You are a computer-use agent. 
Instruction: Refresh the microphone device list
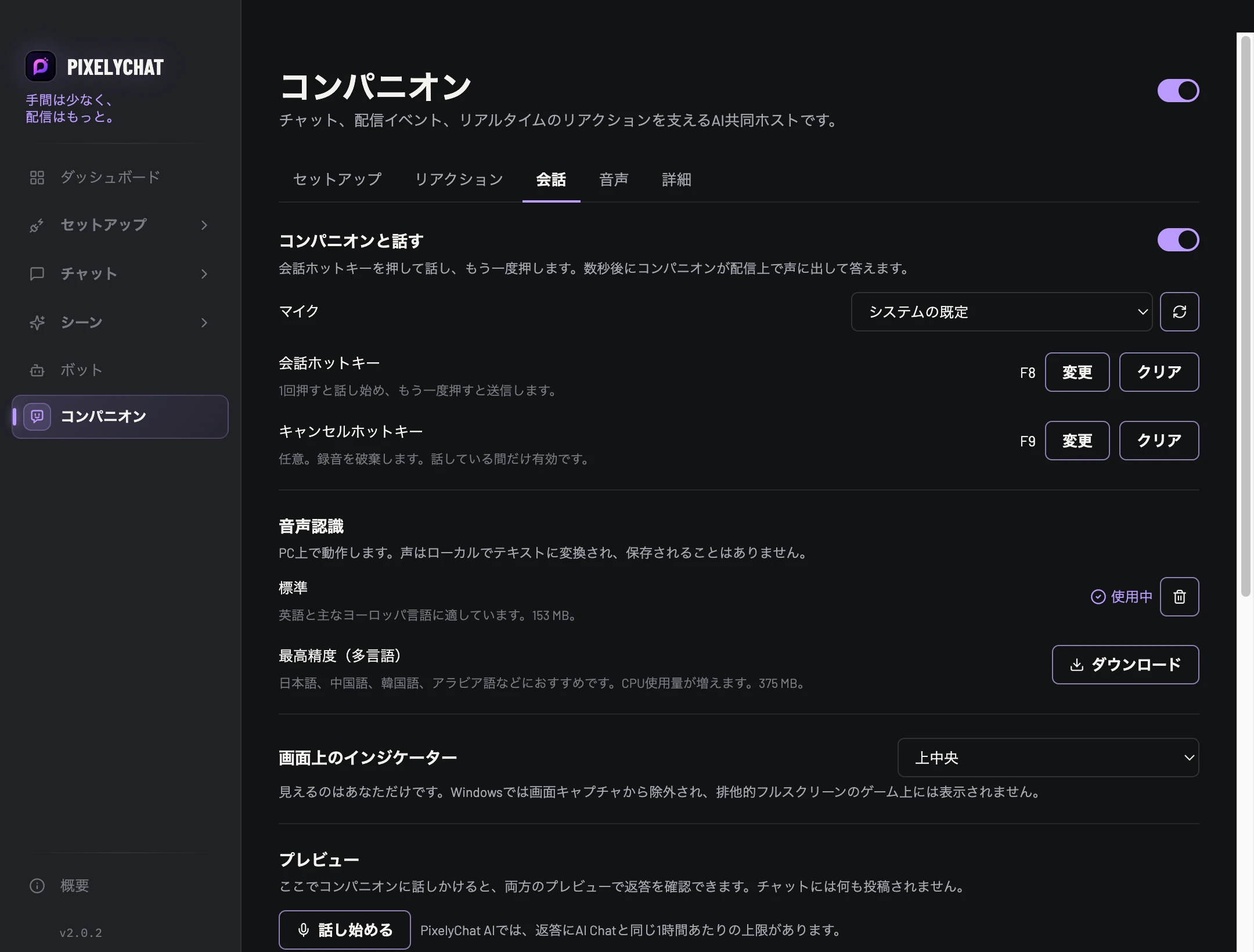tap(1179, 312)
